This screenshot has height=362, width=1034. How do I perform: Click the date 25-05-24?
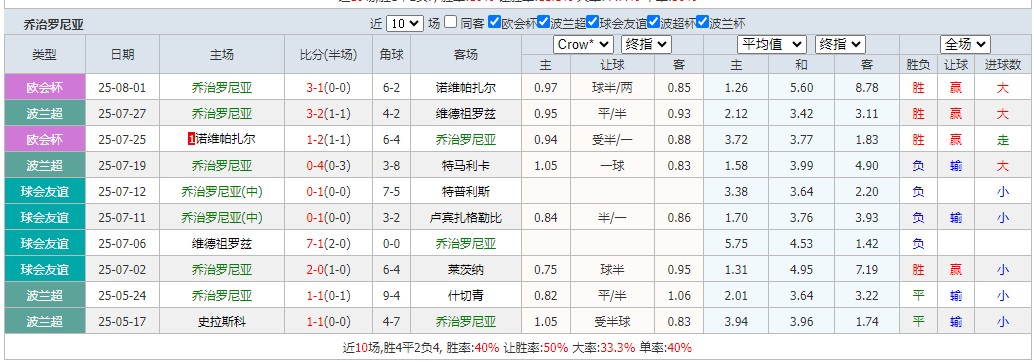(x=123, y=295)
